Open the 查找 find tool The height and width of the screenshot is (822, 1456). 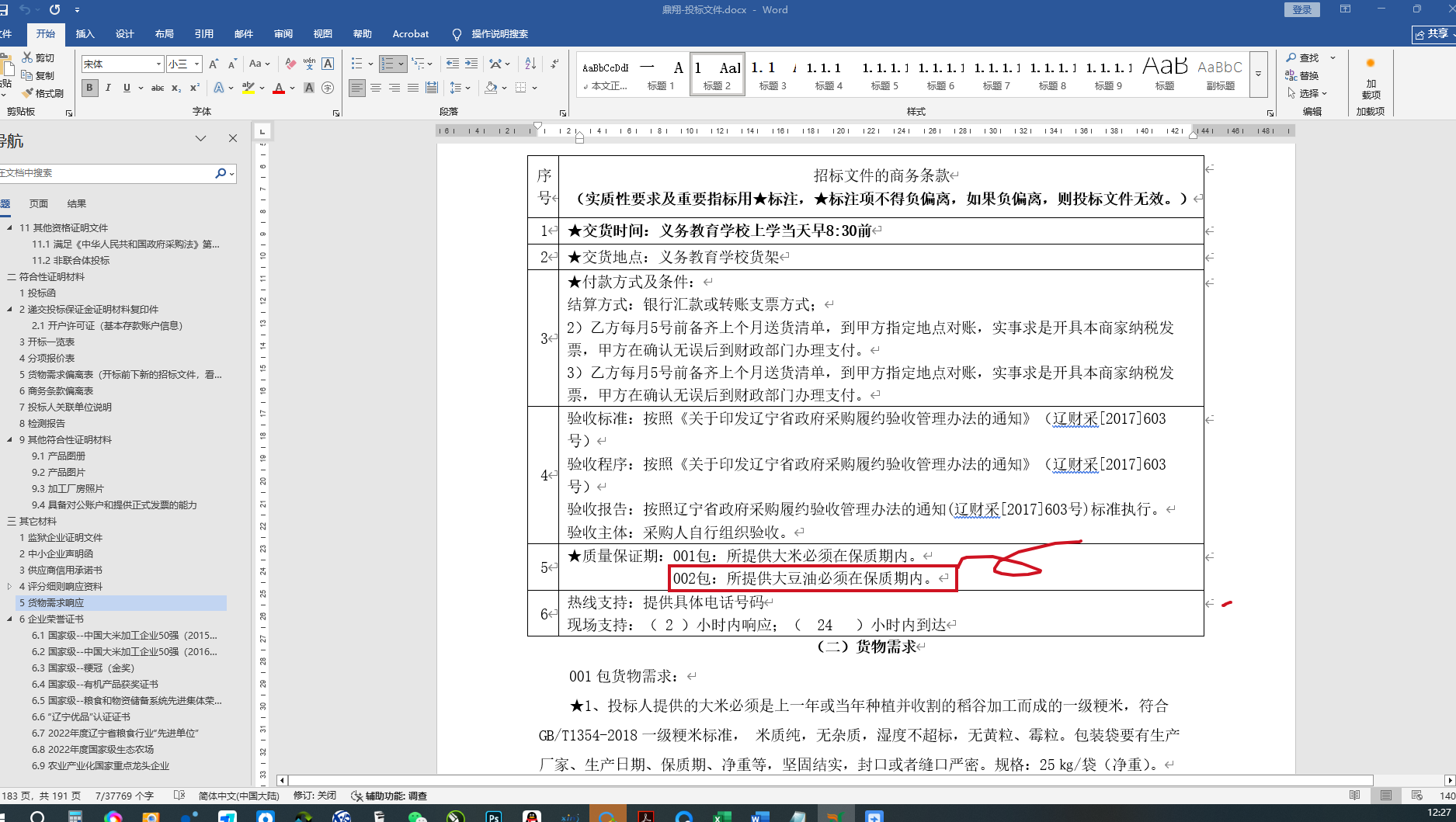(1303, 57)
